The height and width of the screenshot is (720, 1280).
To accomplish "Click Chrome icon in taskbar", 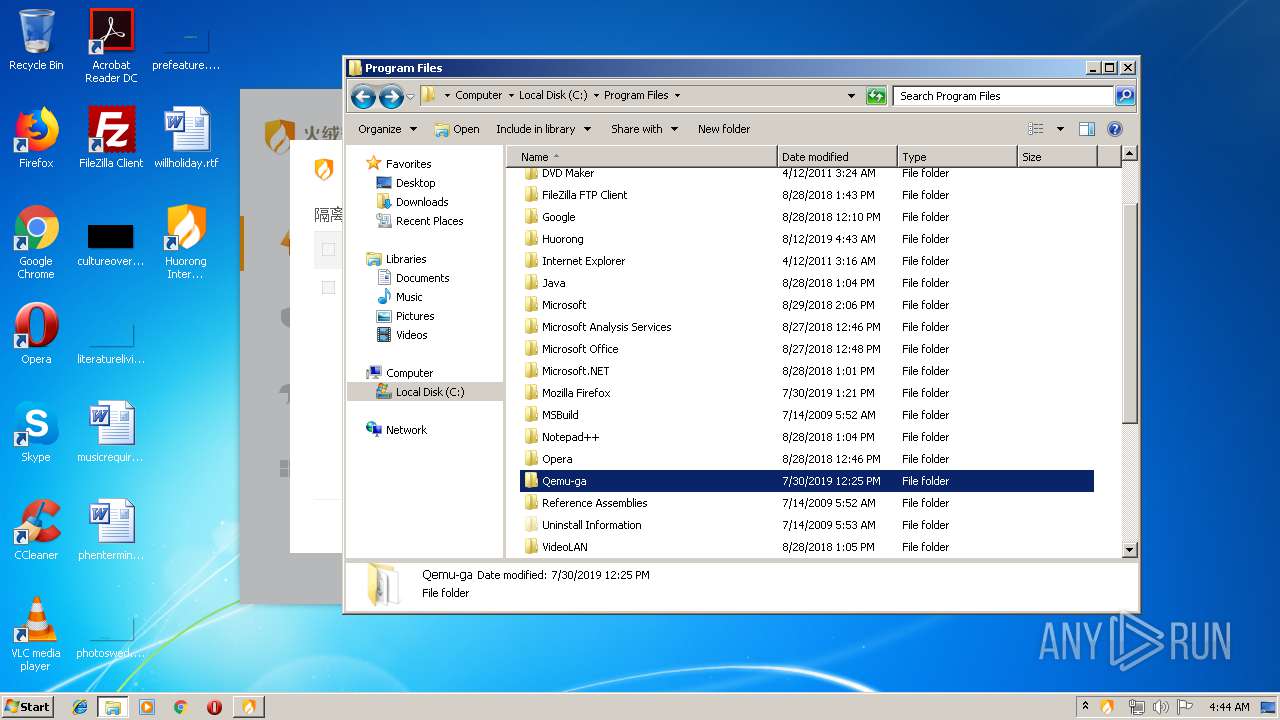I will [180, 706].
